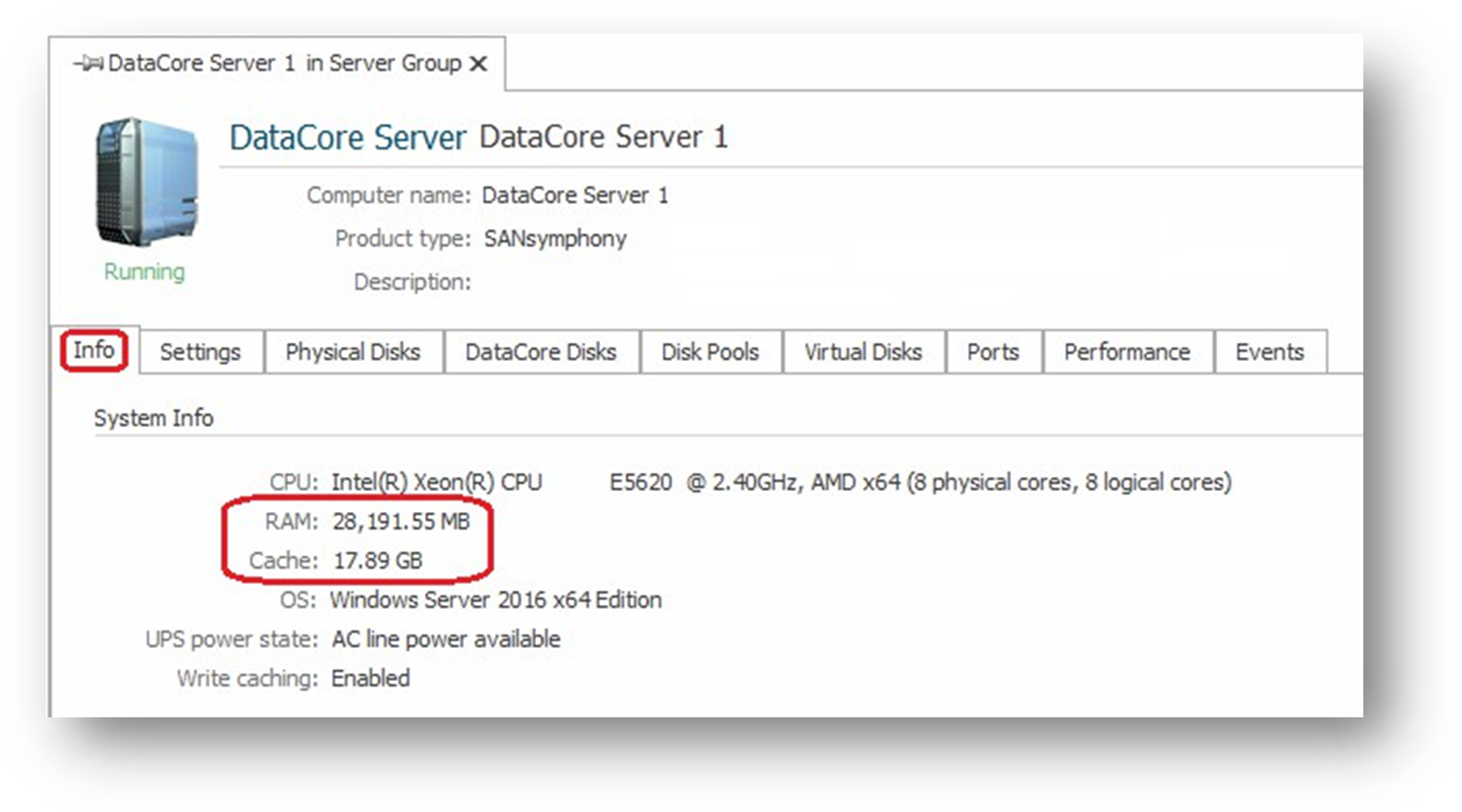Click the pin icon in the document tab

87,63
